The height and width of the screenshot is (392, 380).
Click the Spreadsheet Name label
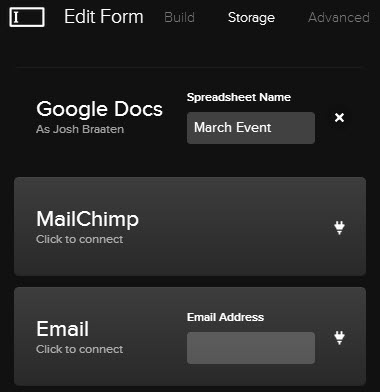pyautogui.click(x=239, y=97)
